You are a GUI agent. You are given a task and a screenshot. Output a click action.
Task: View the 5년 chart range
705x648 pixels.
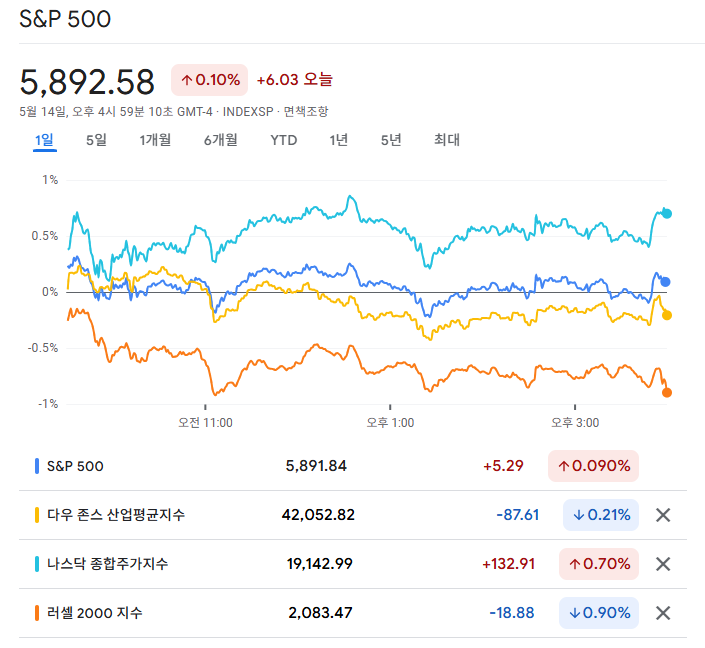(391, 140)
